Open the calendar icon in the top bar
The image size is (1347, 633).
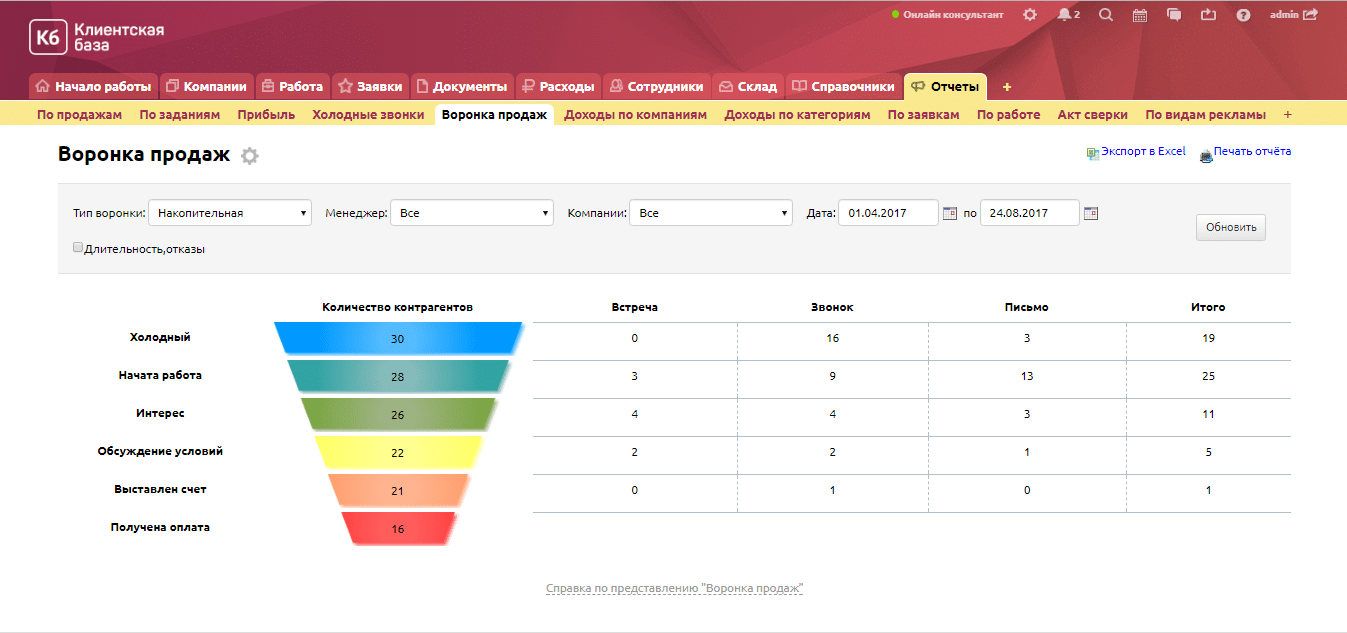1139,14
